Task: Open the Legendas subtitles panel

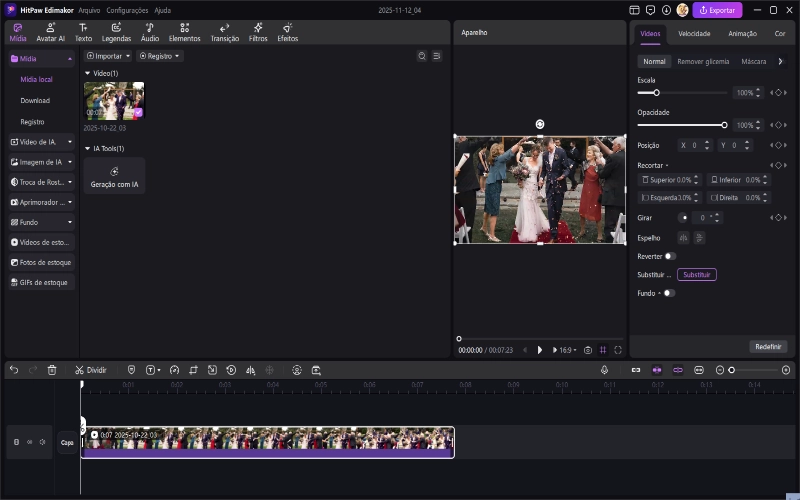Action: (116, 32)
